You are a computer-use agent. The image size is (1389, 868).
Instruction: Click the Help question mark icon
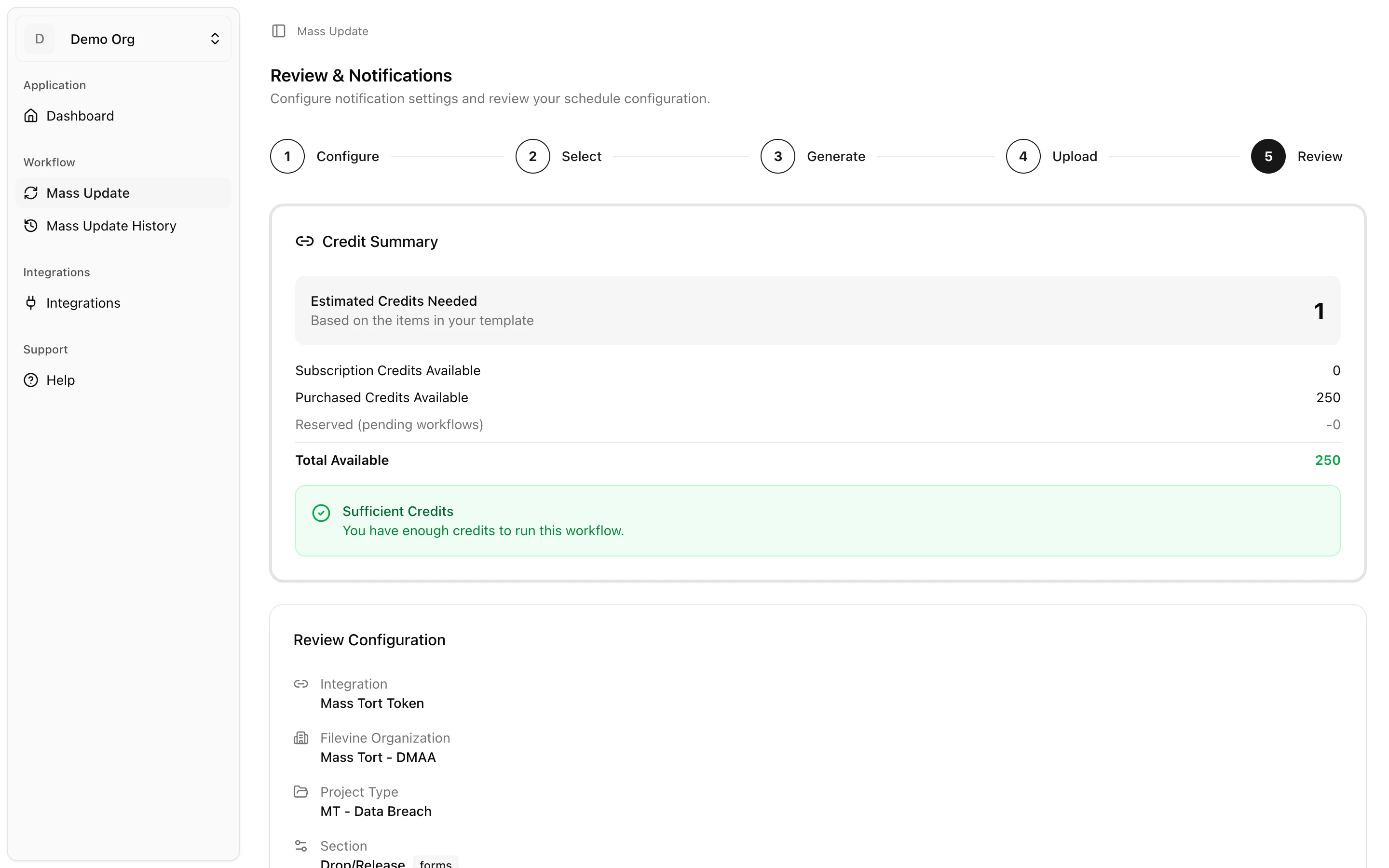pos(31,380)
